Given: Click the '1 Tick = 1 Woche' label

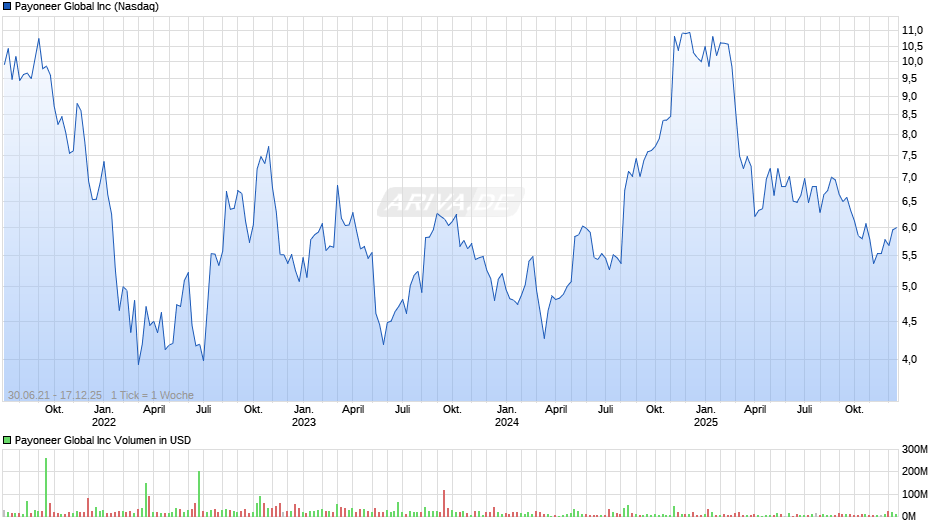Looking at the screenshot, I should 152,395.
